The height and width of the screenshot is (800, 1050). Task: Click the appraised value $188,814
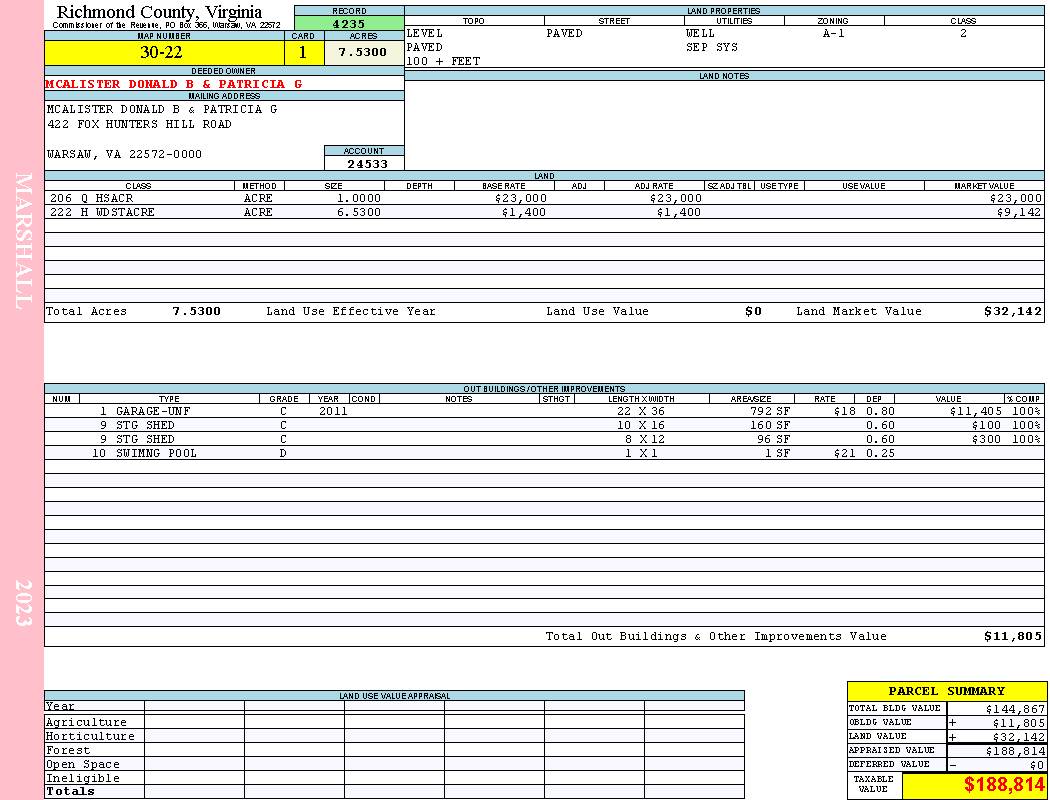click(x=1015, y=751)
